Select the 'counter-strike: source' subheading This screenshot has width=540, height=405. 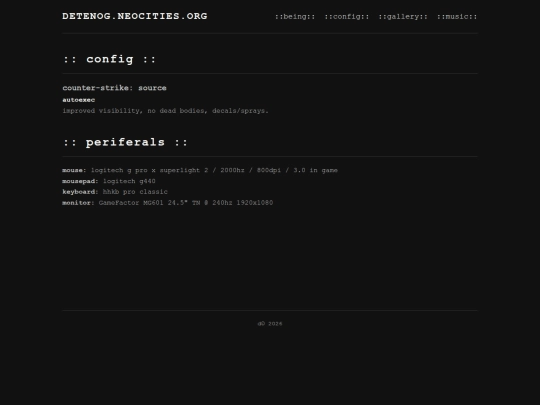click(x=114, y=88)
